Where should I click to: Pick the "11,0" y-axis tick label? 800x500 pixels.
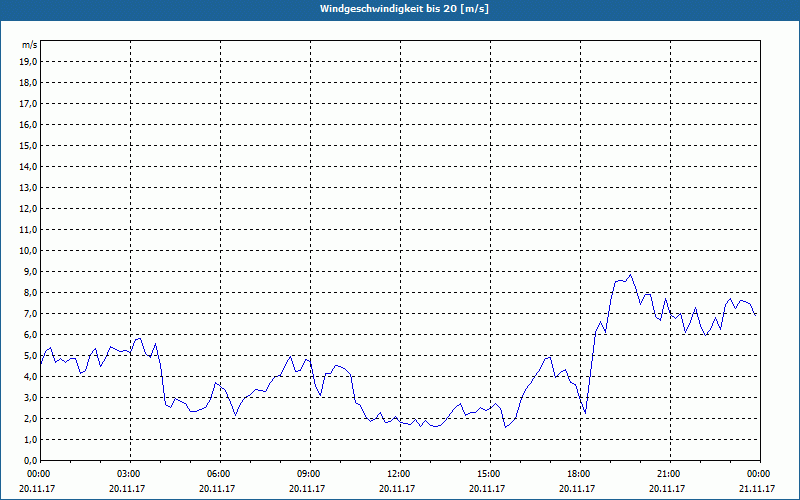tap(28, 230)
